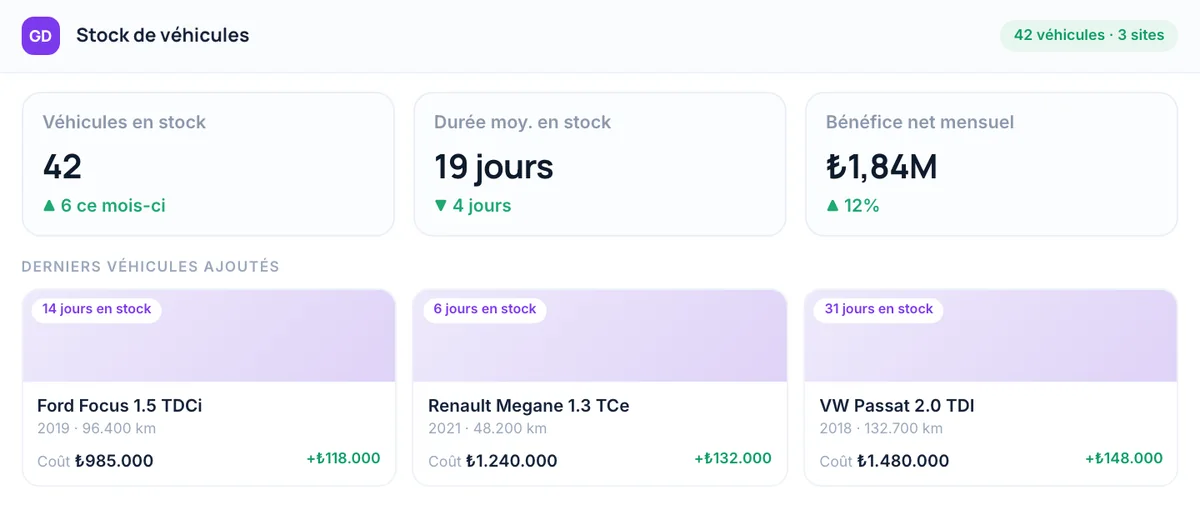
Task: Select the Durée moy. en stock card
Action: click(x=600, y=164)
